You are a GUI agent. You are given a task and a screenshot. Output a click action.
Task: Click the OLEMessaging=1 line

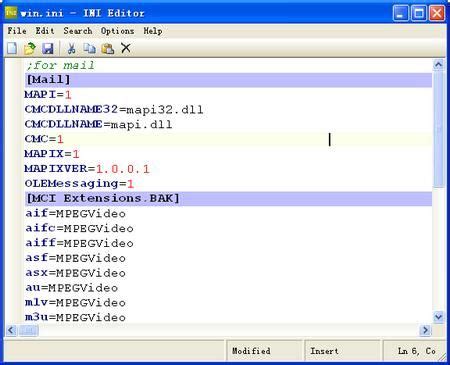[79, 184]
